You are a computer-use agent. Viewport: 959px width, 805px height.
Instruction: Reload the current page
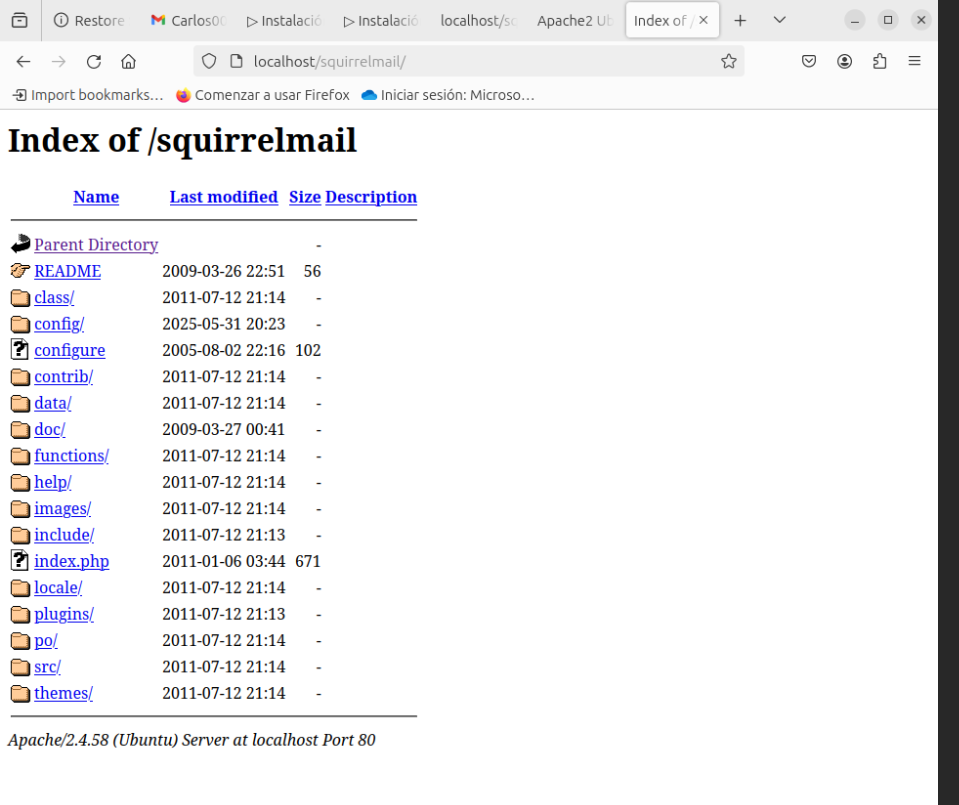pyautogui.click(x=94, y=61)
